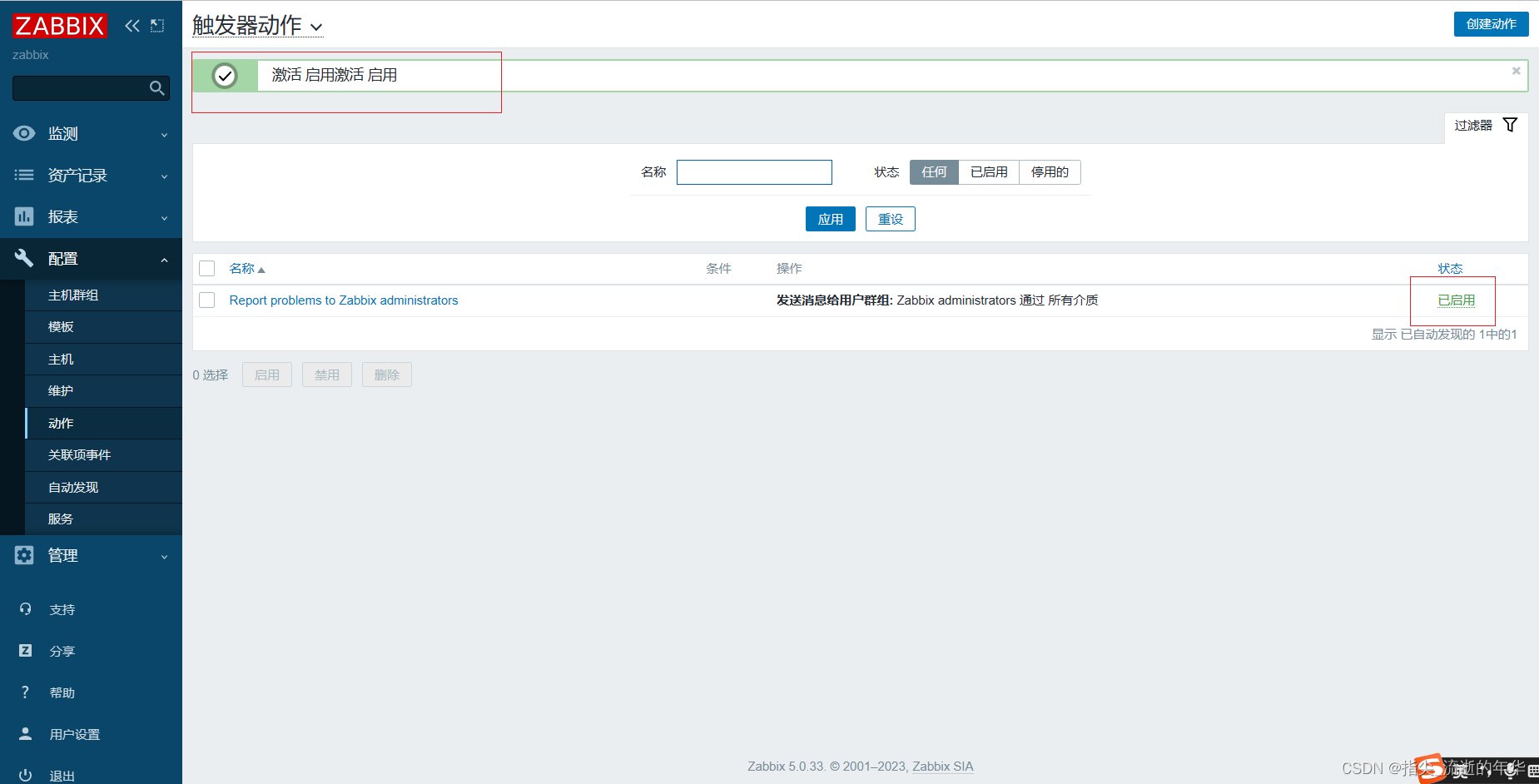
Task: Sort the table by 状态 column header
Action: [x=1450, y=269]
